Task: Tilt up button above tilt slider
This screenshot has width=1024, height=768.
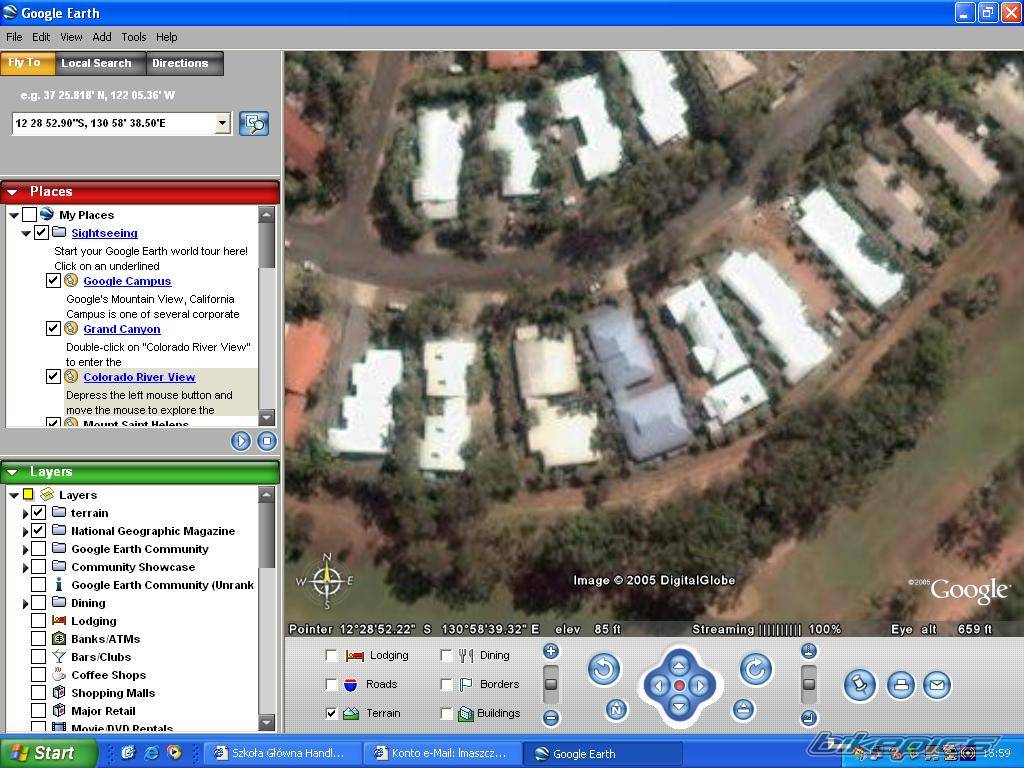Action: pyautogui.click(x=808, y=651)
